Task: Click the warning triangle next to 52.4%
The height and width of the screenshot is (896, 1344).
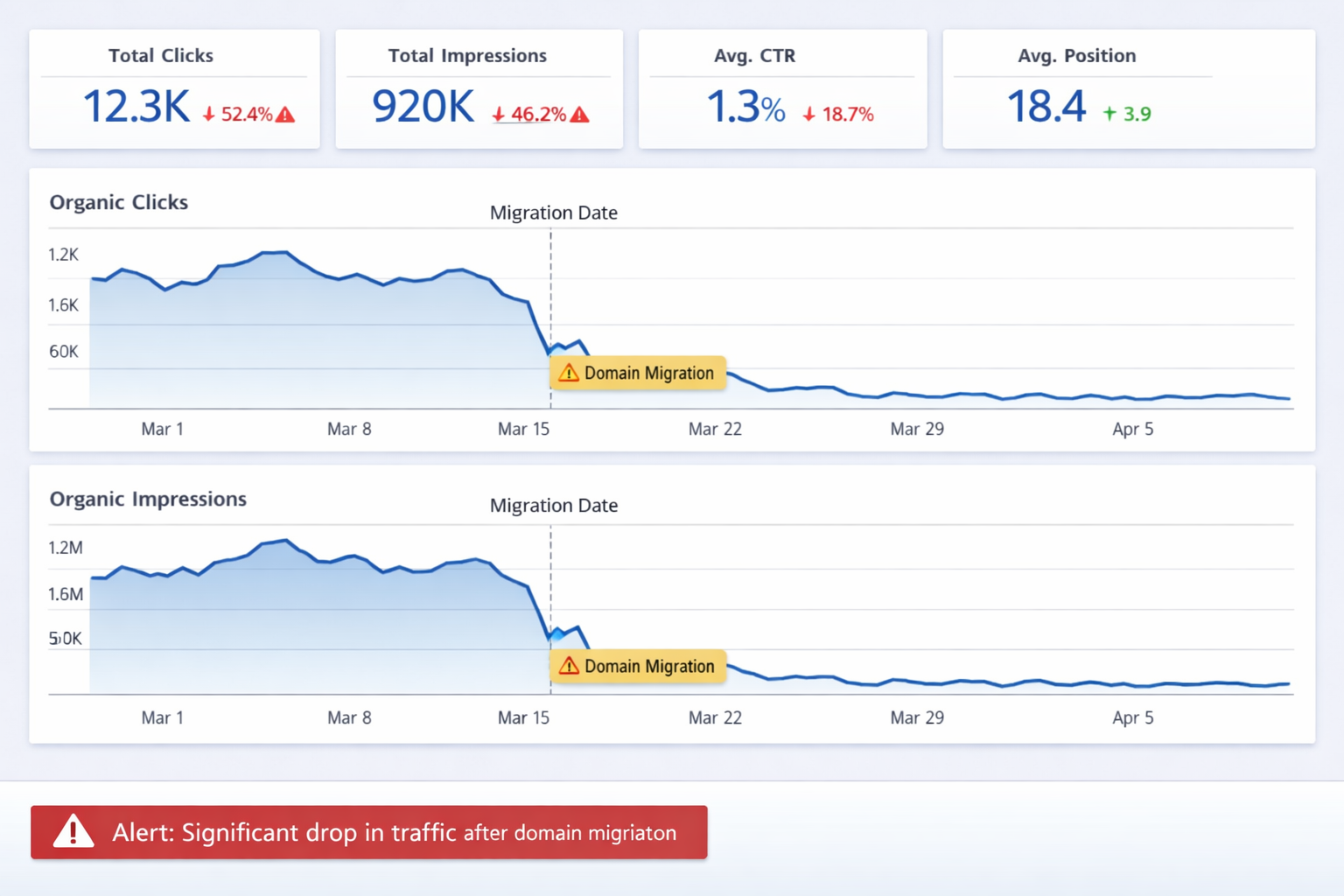Action: click(x=284, y=114)
